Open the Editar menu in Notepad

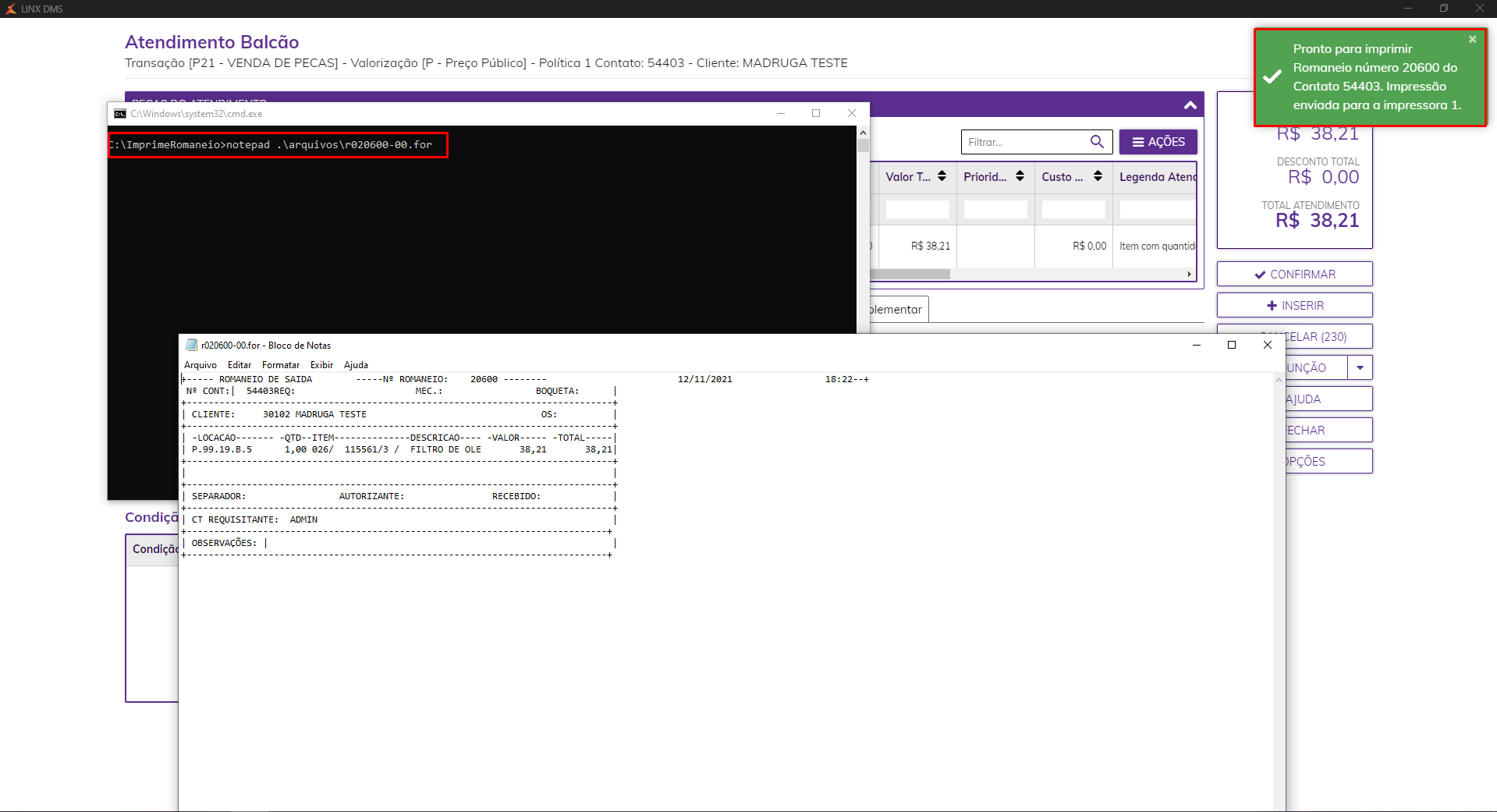pos(239,365)
